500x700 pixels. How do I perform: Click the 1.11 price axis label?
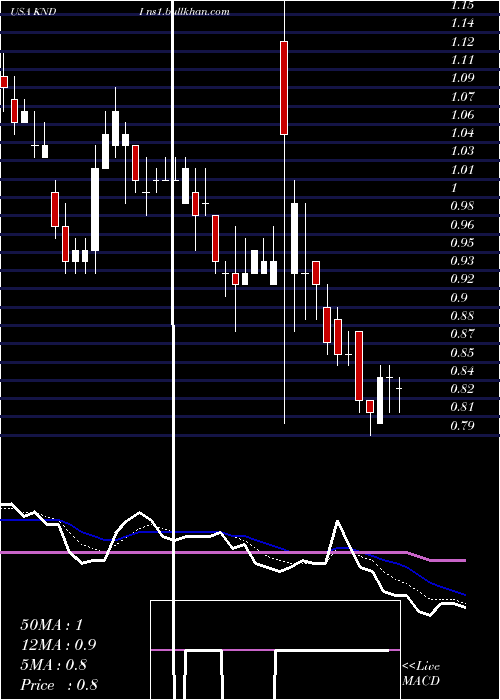pos(462,60)
